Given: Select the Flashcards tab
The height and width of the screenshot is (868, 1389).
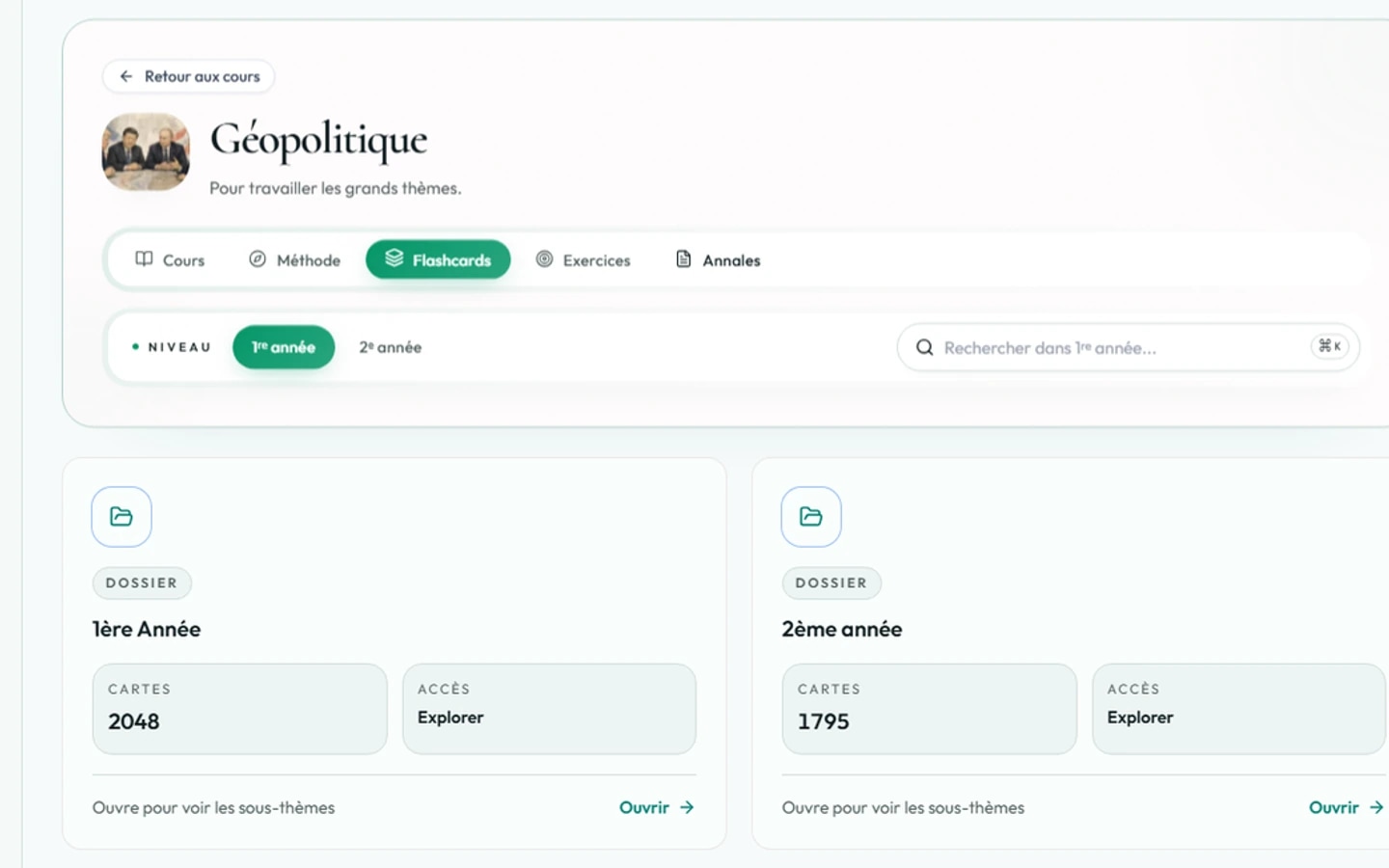Looking at the screenshot, I should 438,259.
